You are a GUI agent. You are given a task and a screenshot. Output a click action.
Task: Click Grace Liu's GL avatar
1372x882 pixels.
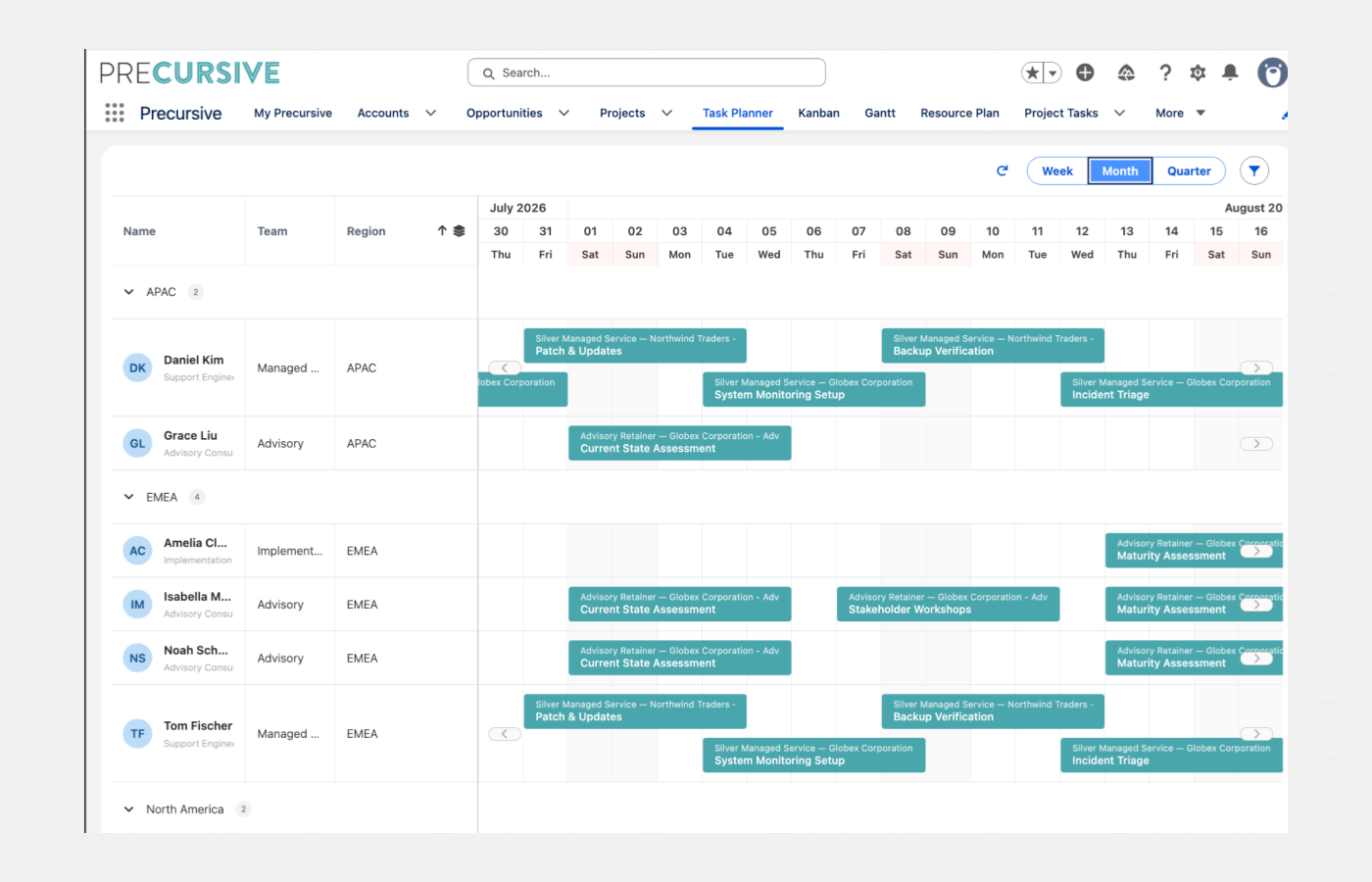pyautogui.click(x=137, y=444)
